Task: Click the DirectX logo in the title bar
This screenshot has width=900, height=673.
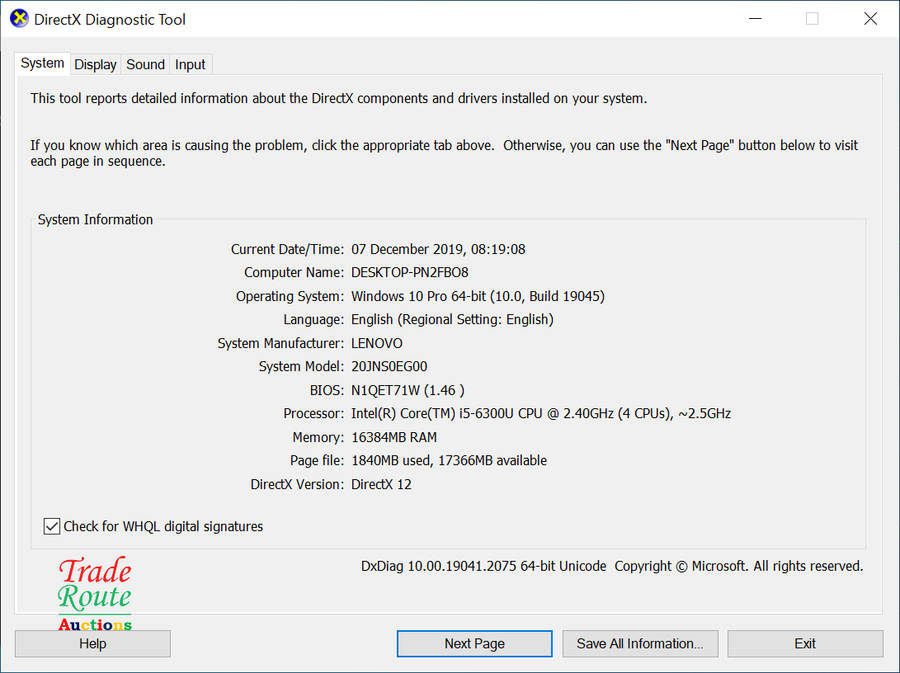Action: 18,18
